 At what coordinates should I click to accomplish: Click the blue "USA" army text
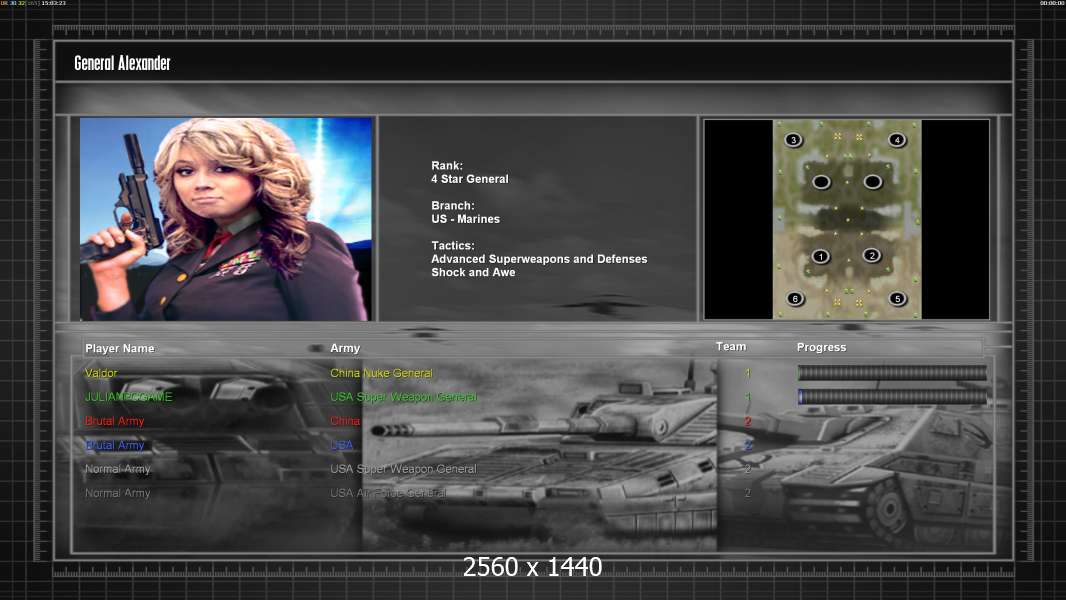tap(342, 445)
